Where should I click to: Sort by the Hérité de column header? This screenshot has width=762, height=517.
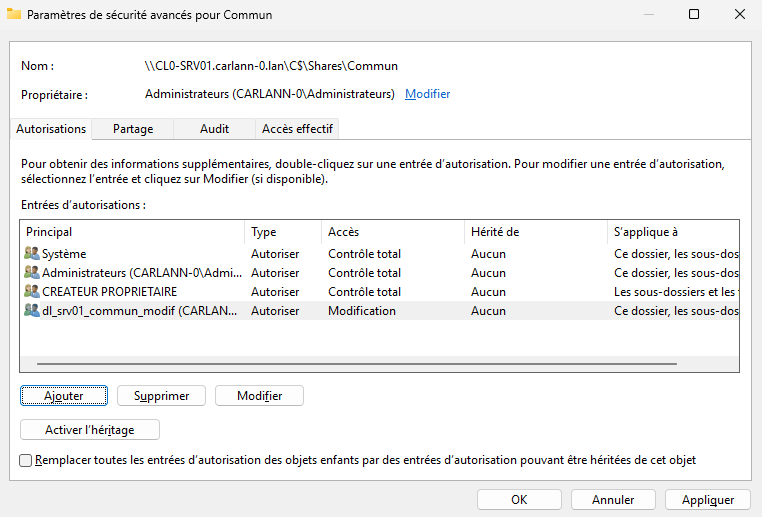(536, 232)
